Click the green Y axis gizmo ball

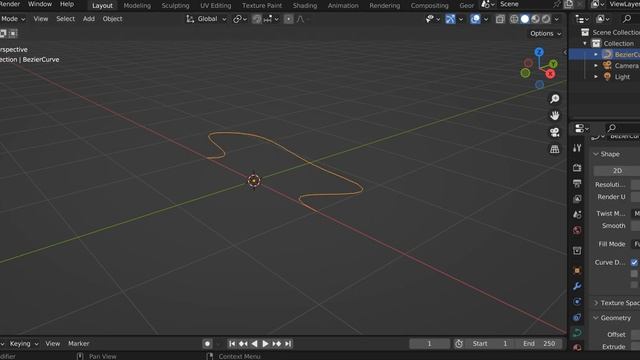553,64
